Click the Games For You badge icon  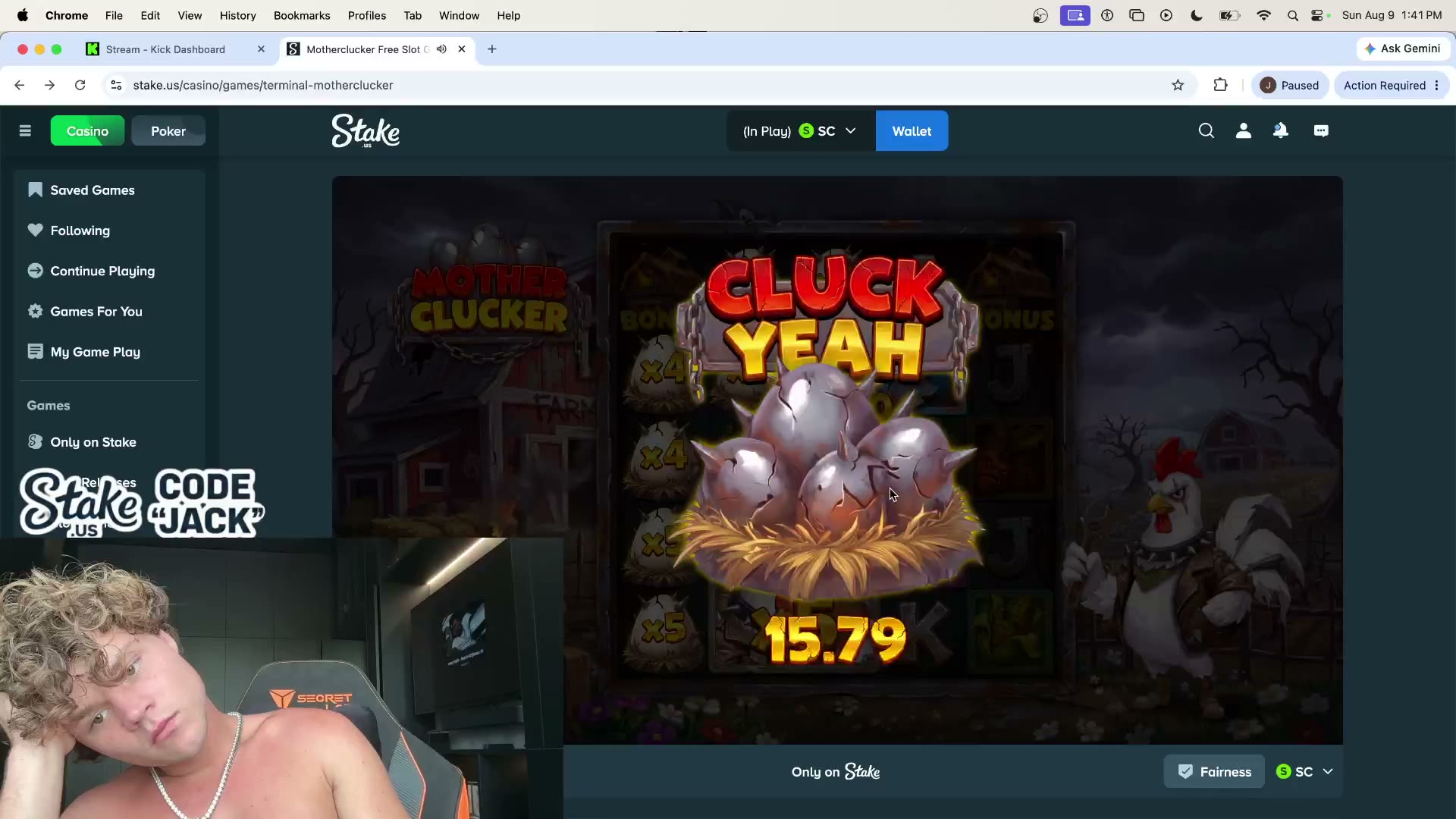tap(35, 311)
